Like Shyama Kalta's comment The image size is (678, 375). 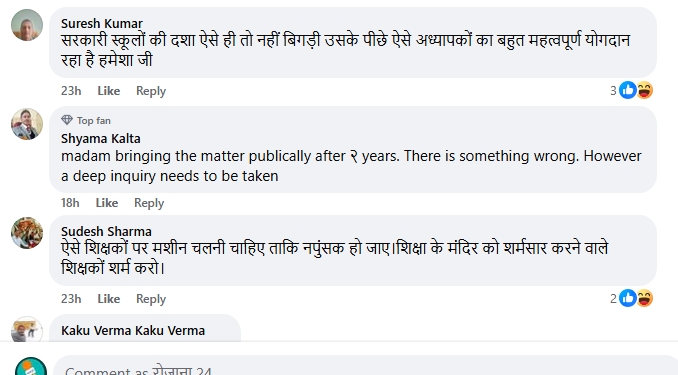tap(107, 202)
